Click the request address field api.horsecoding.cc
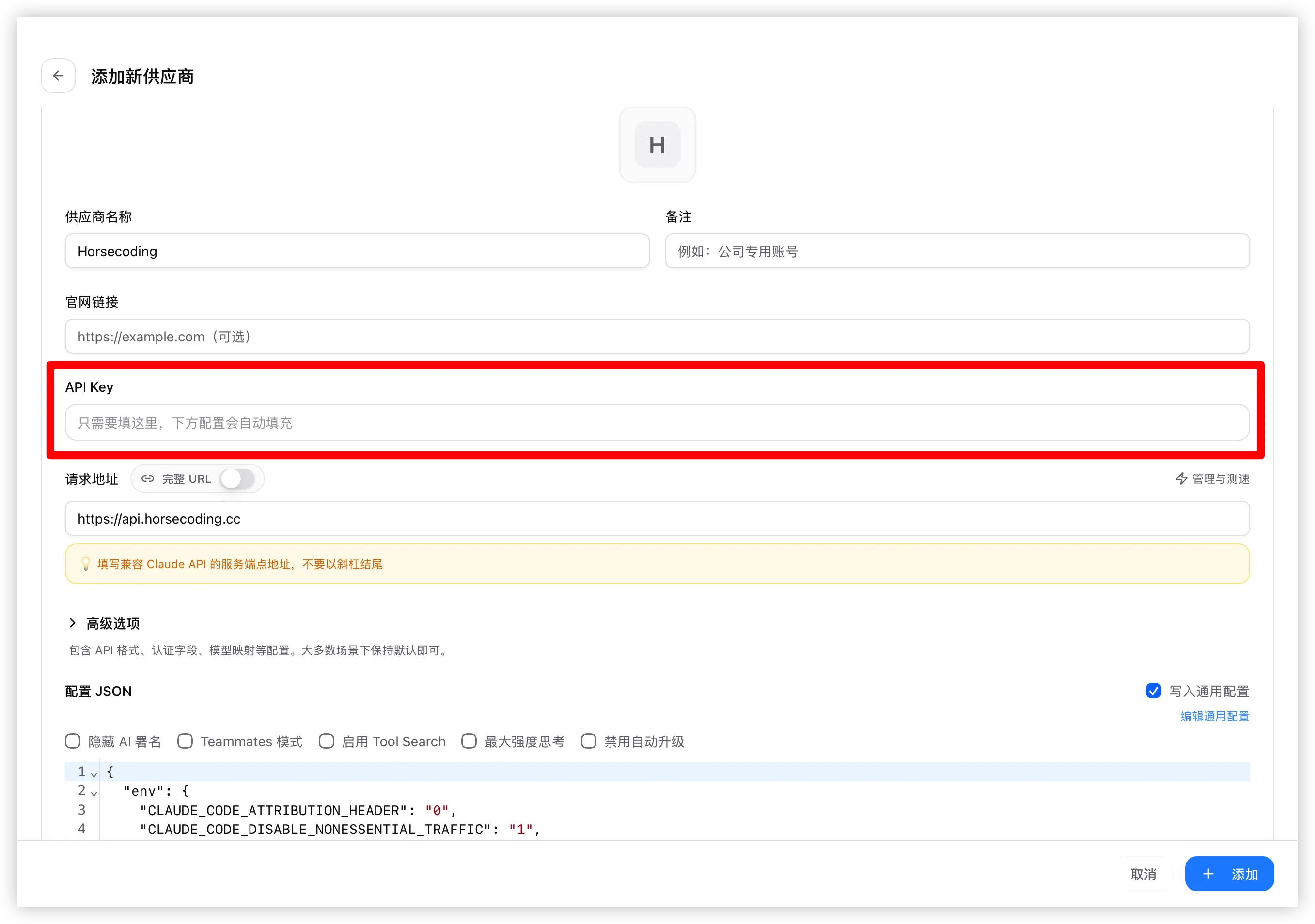Image resolution: width=1315 pixels, height=924 pixels. click(x=657, y=519)
